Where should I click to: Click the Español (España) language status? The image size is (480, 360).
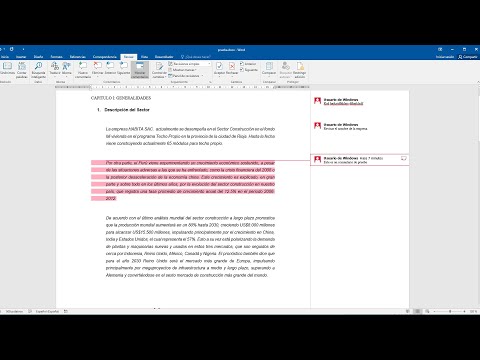[47, 311]
